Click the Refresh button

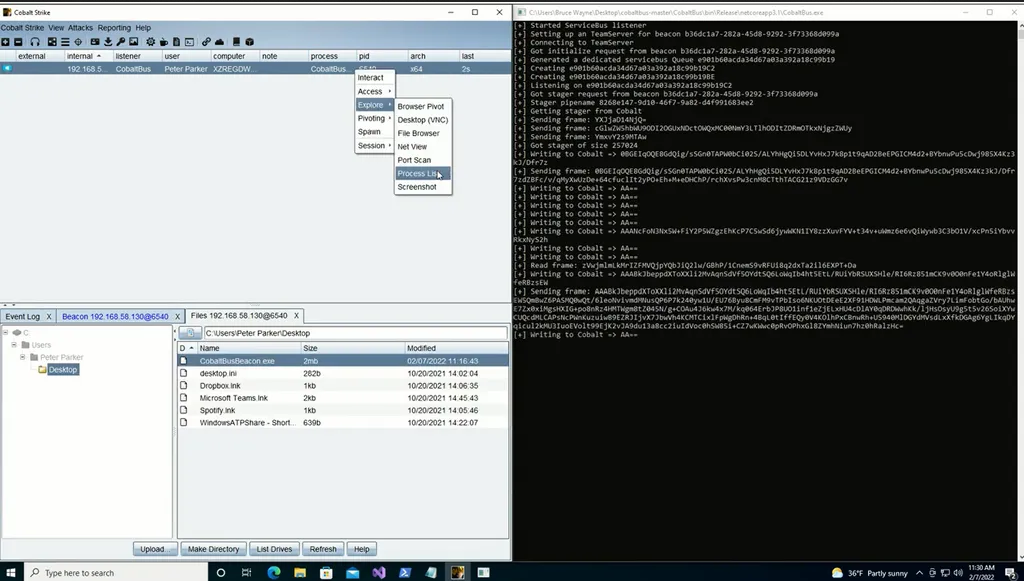[x=323, y=549]
